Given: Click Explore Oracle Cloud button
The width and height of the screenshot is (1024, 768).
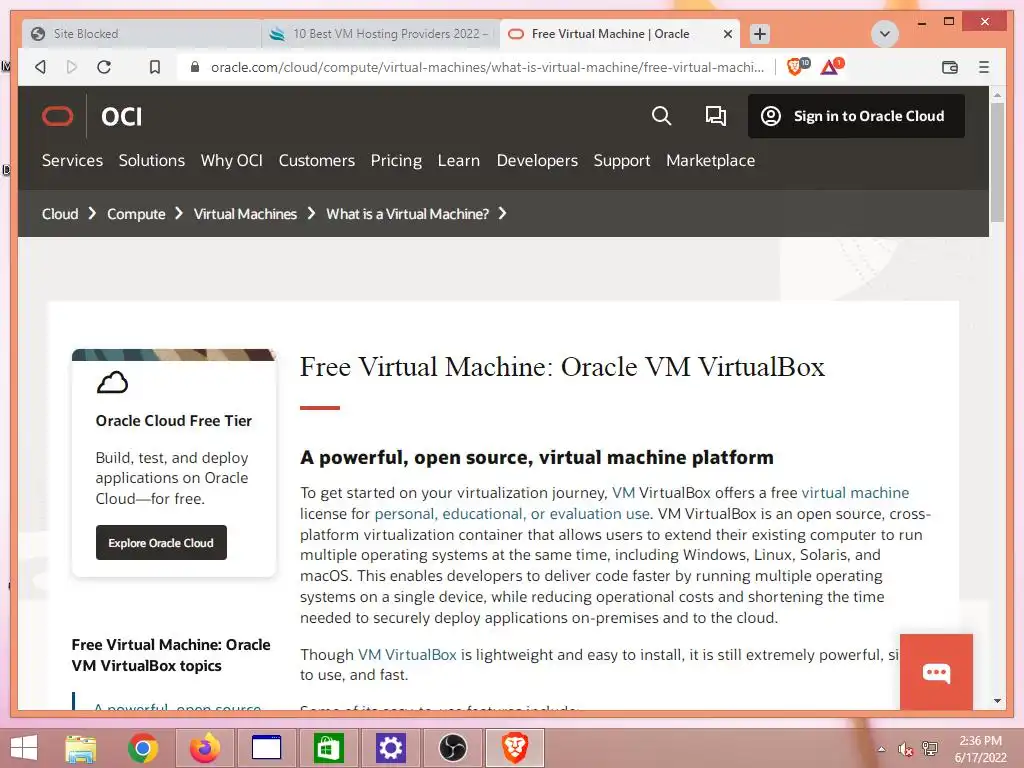Looking at the screenshot, I should pyautogui.click(x=161, y=543).
